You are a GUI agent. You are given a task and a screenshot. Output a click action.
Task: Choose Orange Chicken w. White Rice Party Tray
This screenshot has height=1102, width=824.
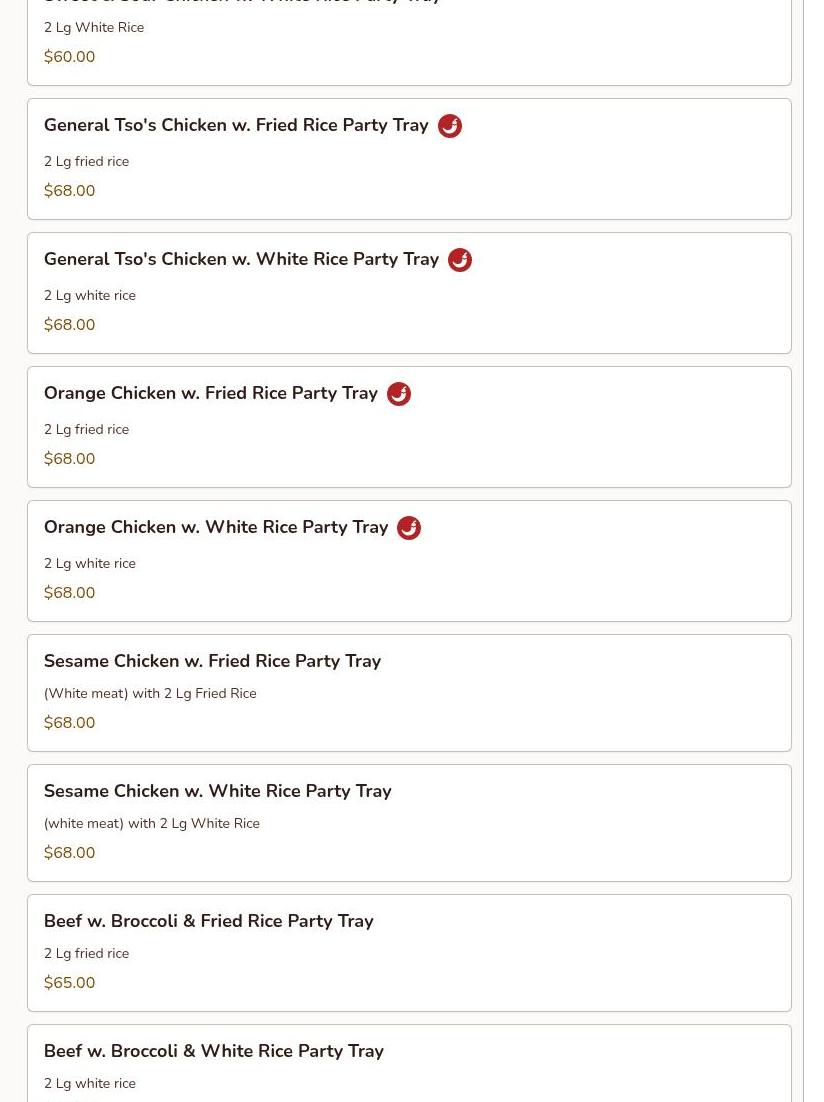click(216, 528)
